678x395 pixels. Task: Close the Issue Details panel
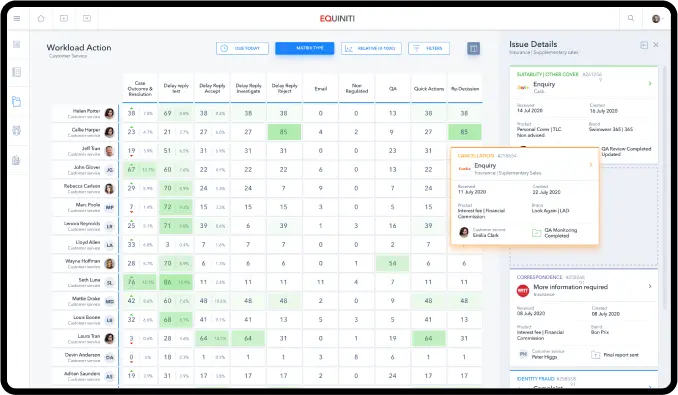point(656,45)
